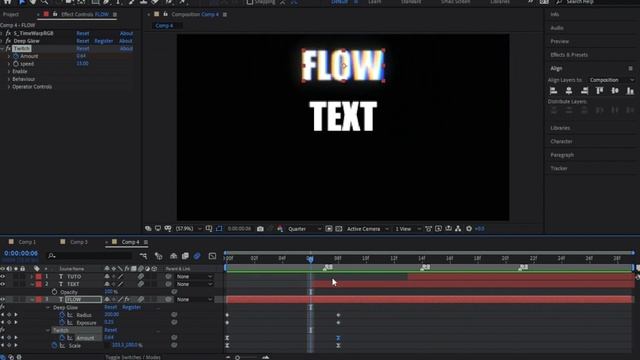Screen dimensions: 640x360
Task: Add keyframe diamond on Exposure row
Action: 9,322
